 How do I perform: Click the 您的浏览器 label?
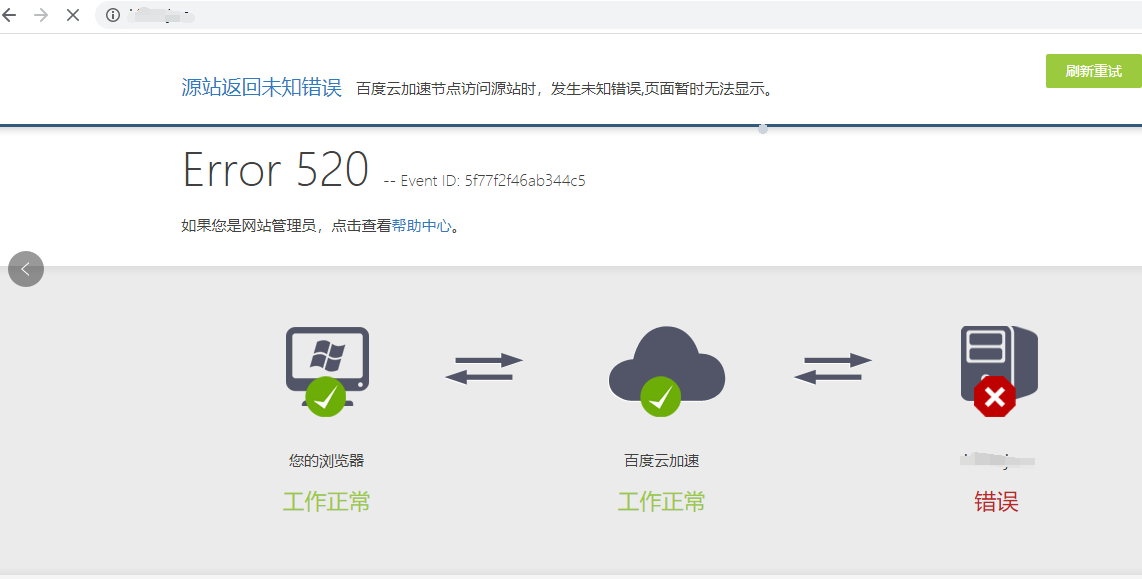[x=326, y=460]
